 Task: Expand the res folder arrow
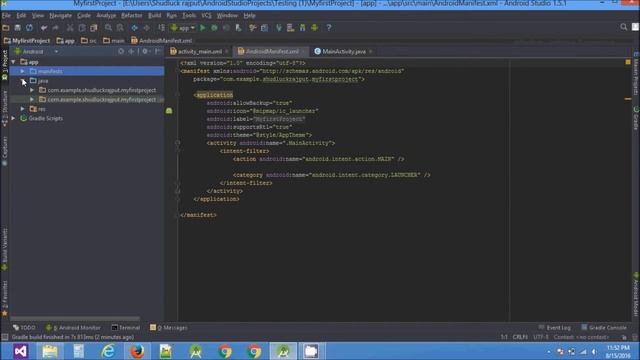point(23,109)
